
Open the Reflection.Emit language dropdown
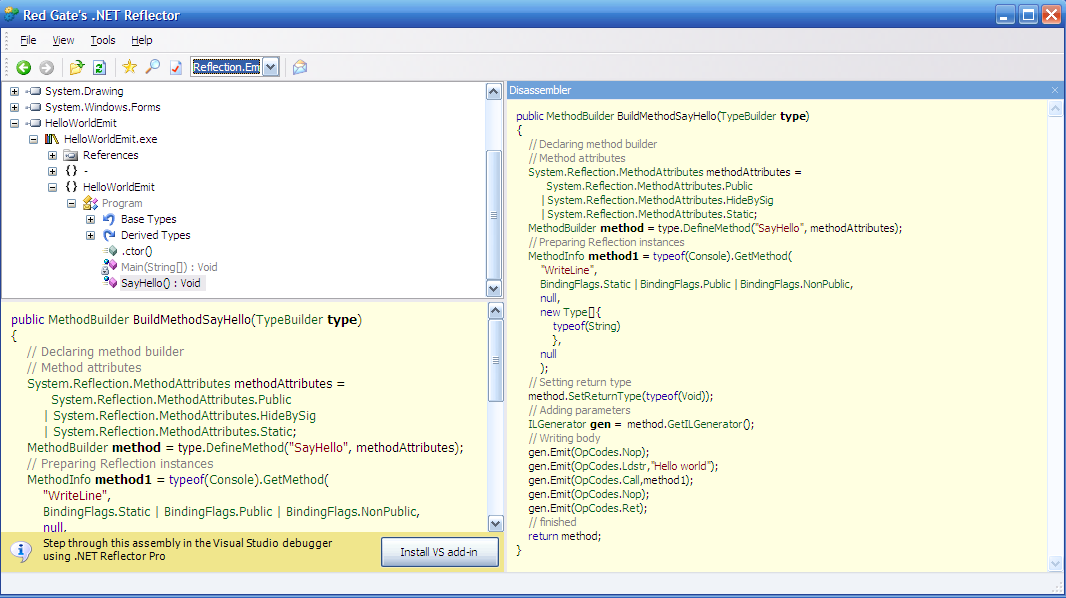271,67
